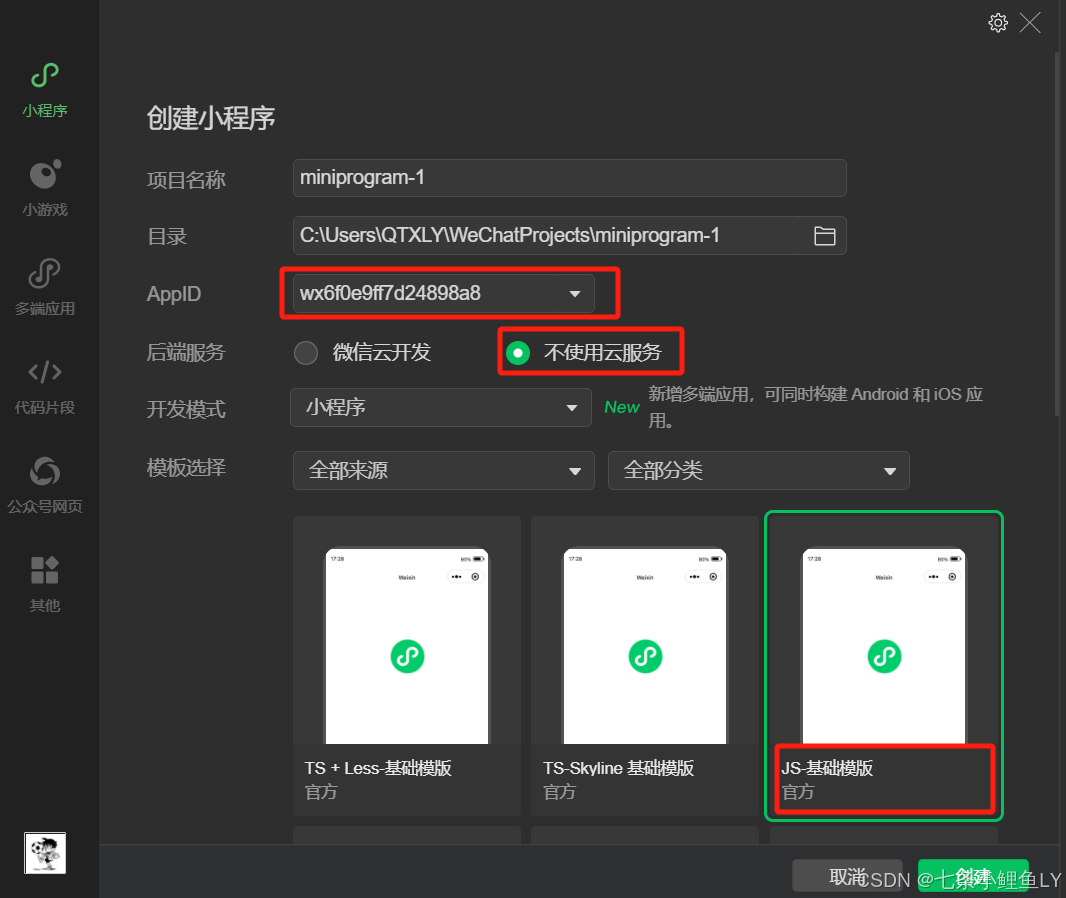
Task: Select the 微信云开发 radio button
Action: [305, 353]
